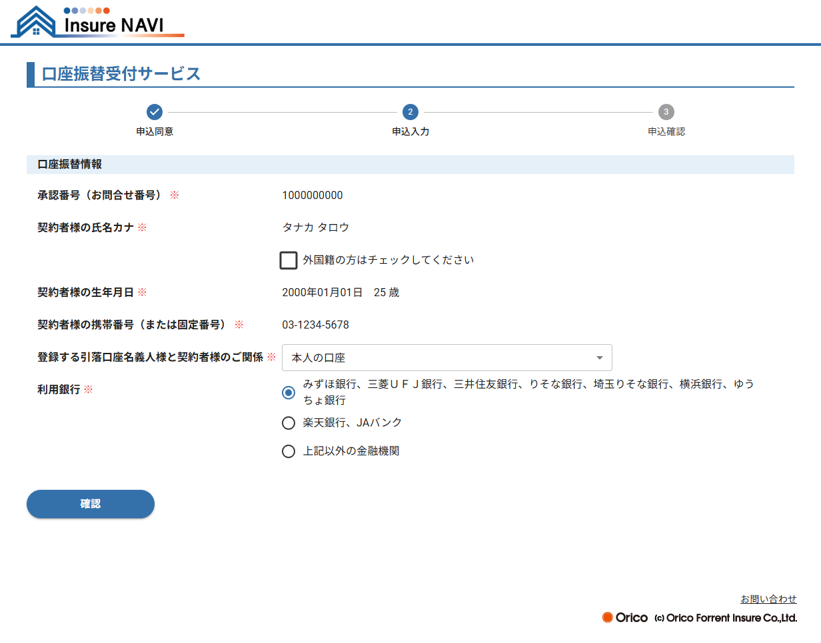821x643 pixels.
Task: Click the orange Orico logo in footer
Action: 625,617
